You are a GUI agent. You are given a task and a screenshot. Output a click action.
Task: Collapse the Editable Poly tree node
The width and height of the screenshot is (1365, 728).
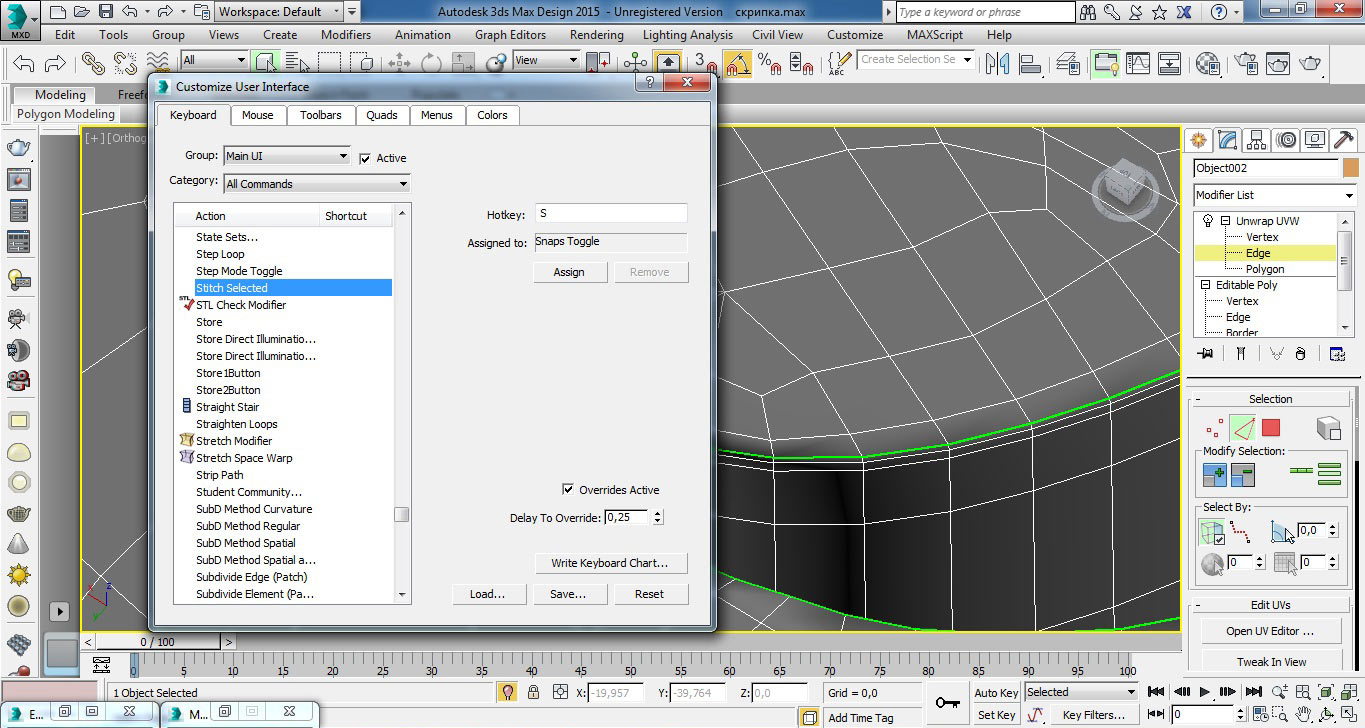(1205, 285)
